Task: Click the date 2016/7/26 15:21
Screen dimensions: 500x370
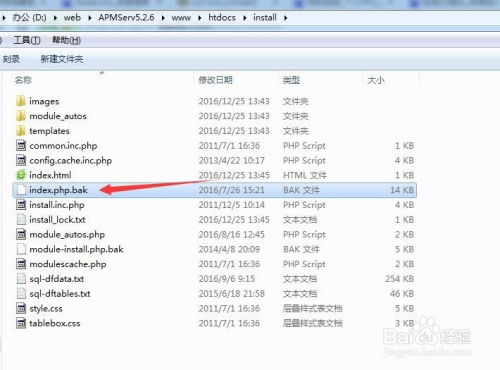Action: coord(231,190)
